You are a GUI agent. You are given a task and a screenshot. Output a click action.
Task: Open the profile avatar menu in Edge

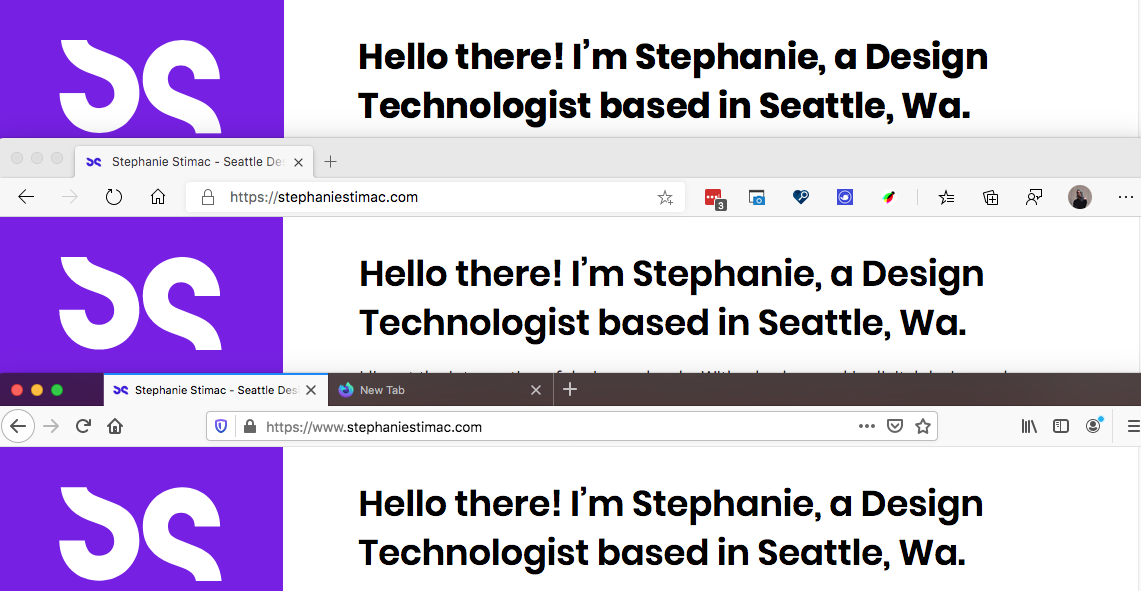pyautogui.click(x=1080, y=197)
